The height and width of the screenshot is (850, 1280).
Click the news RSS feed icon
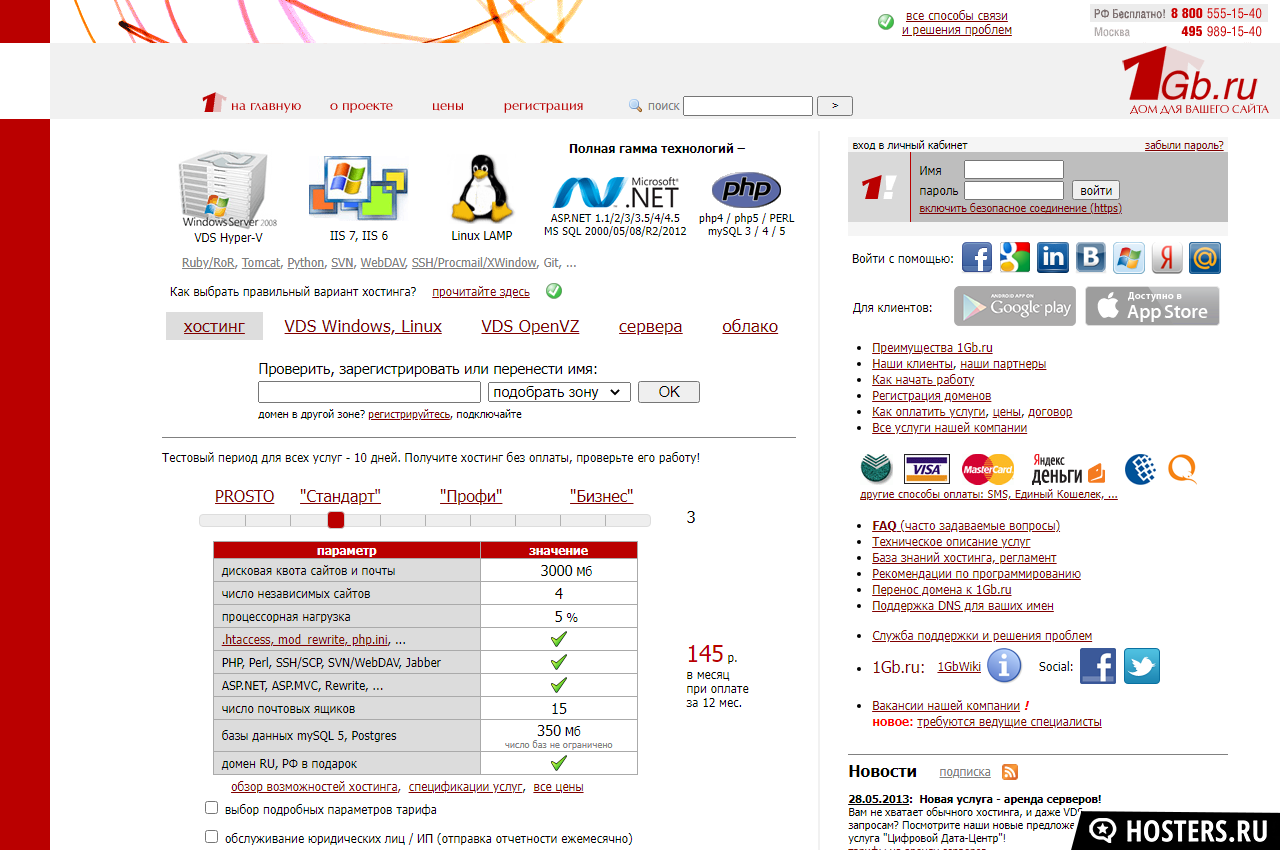click(x=1010, y=772)
